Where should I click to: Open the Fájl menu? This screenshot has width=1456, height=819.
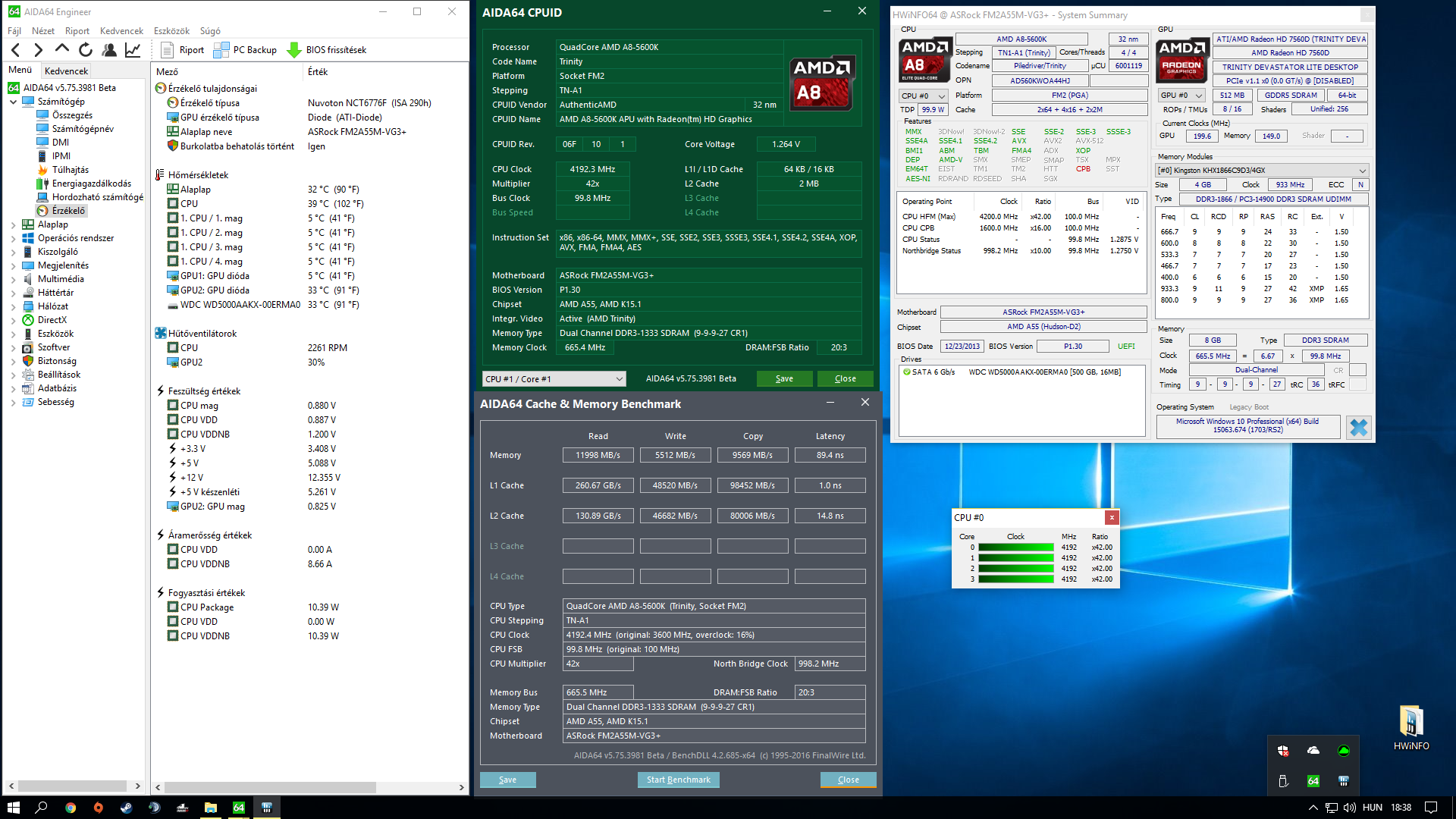click(x=14, y=31)
